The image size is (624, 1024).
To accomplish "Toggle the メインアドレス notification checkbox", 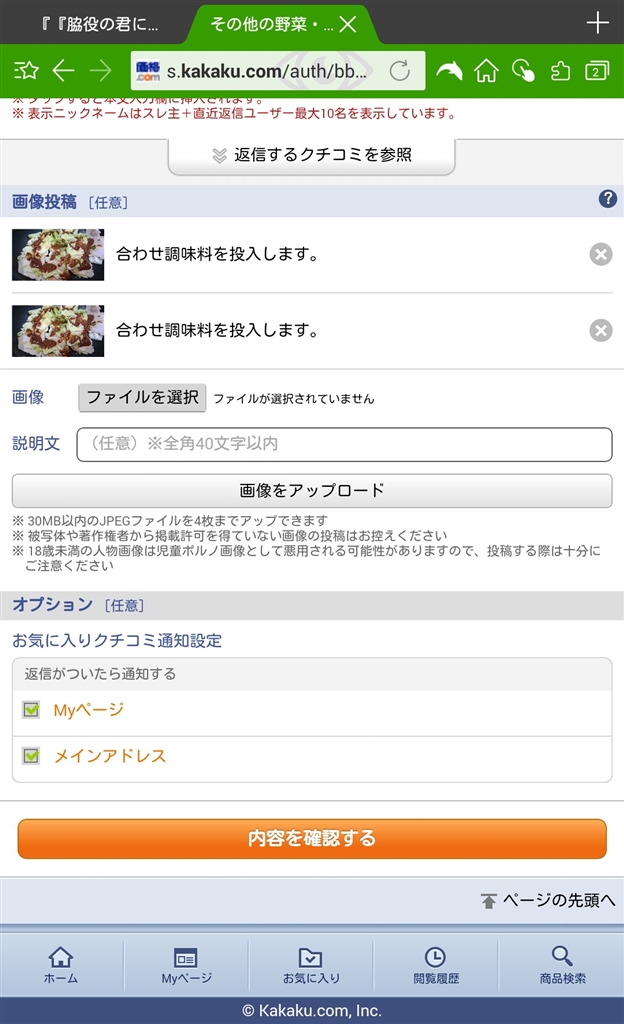I will coord(31,756).
